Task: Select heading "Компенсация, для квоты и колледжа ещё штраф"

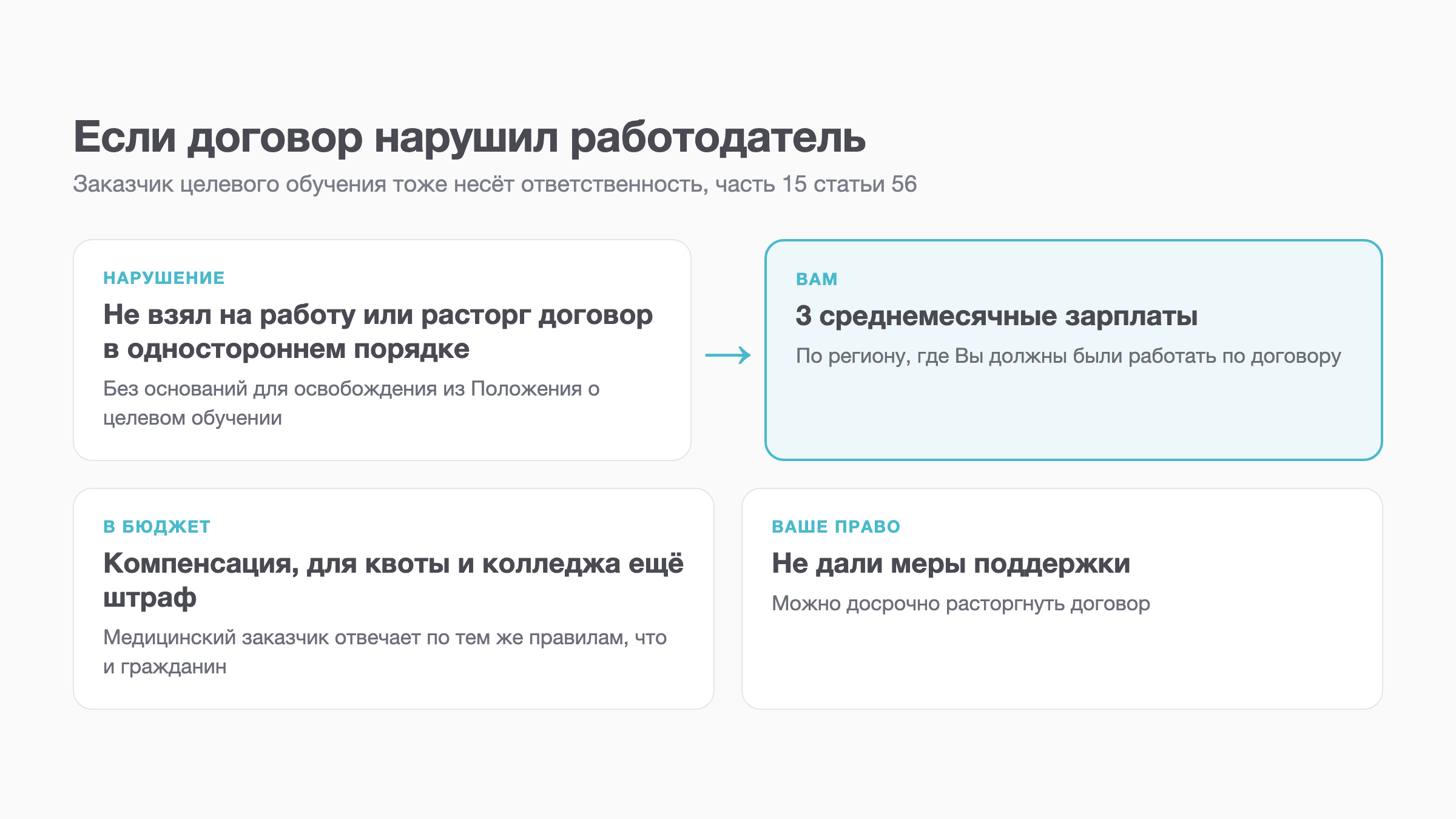Action: point(394,581)
